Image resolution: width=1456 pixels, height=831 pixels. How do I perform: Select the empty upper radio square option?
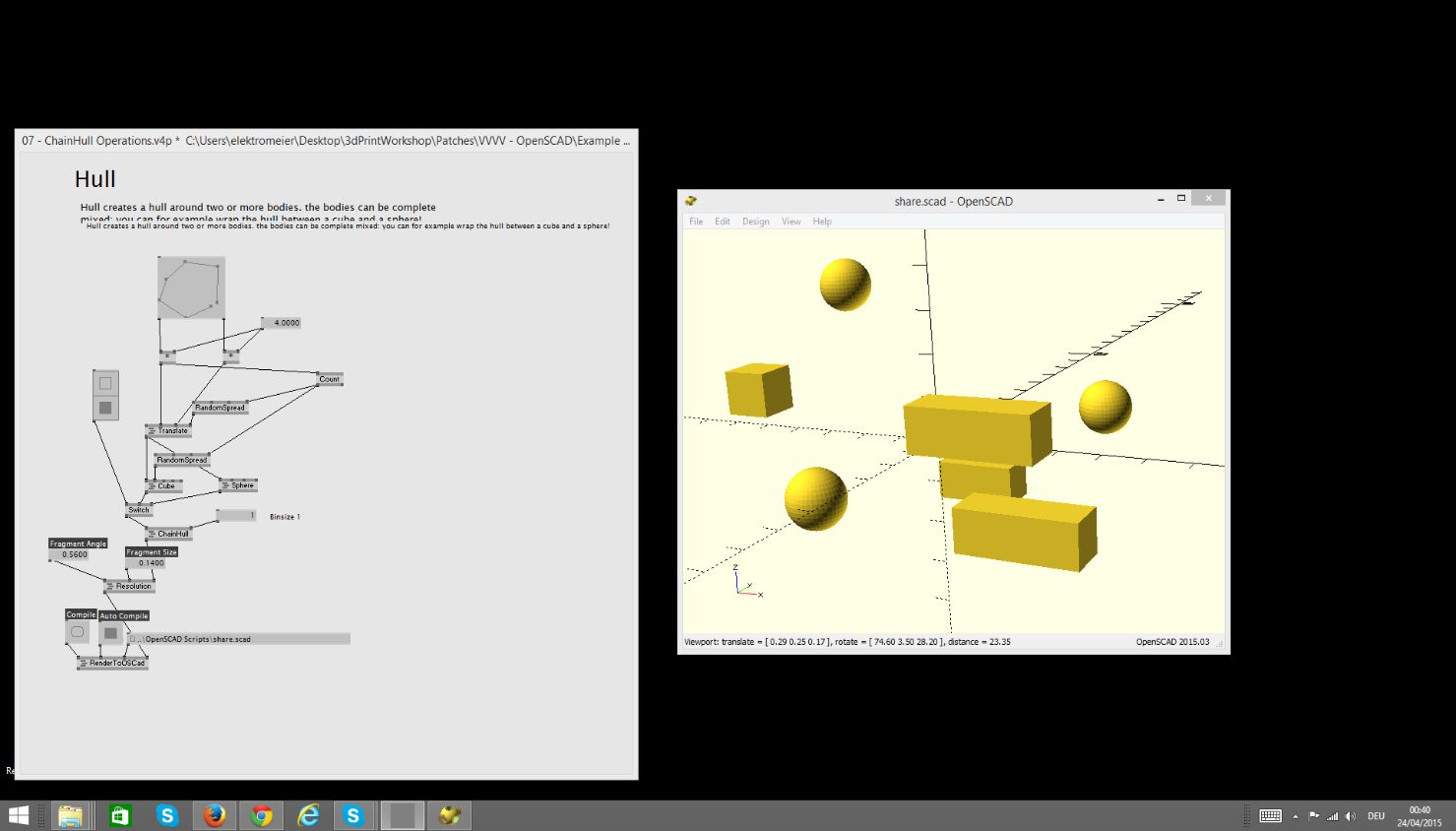coord(105,383)
